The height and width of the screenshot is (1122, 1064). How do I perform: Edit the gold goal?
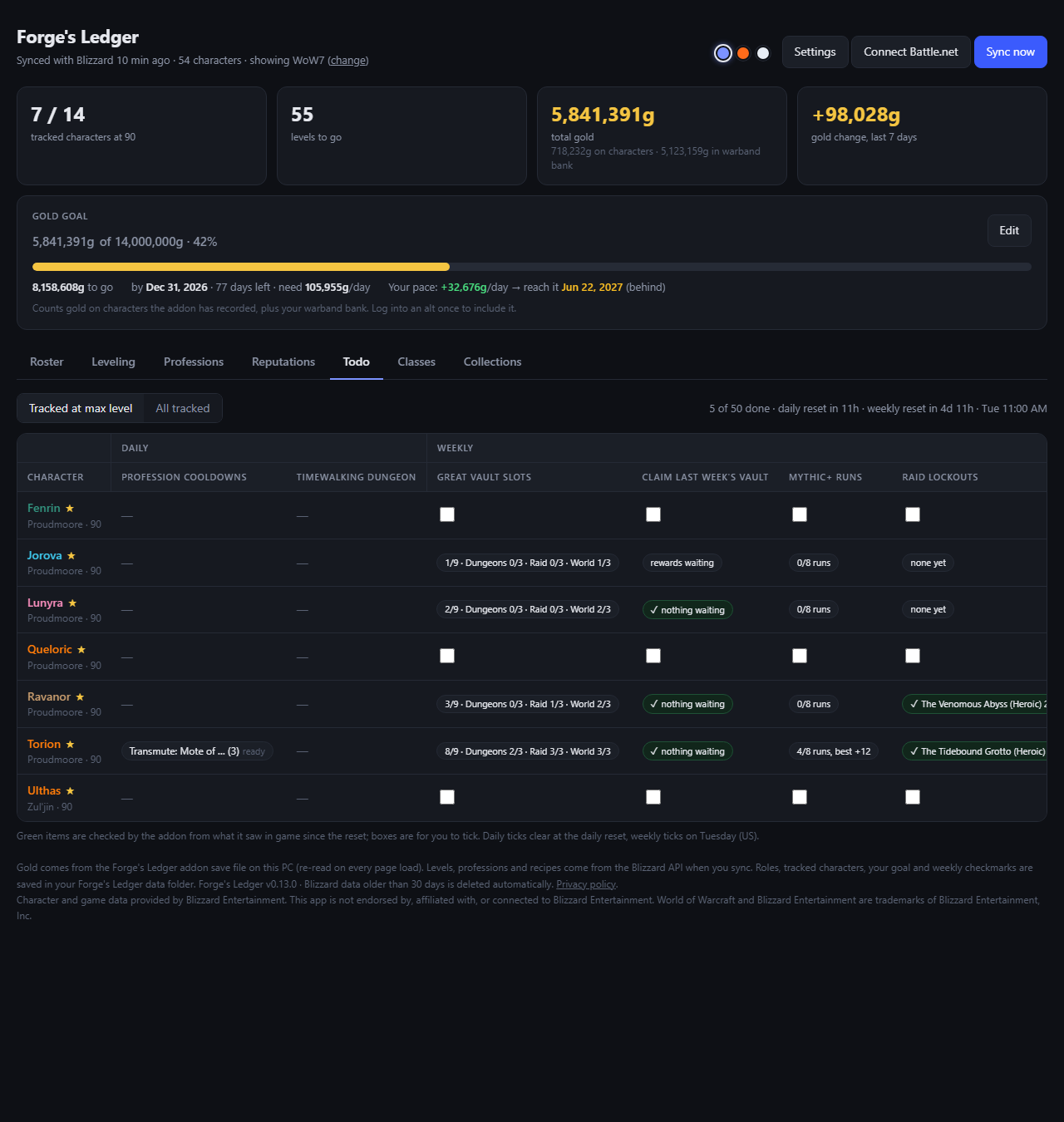pyautogui.click(x=1009, y=230)
